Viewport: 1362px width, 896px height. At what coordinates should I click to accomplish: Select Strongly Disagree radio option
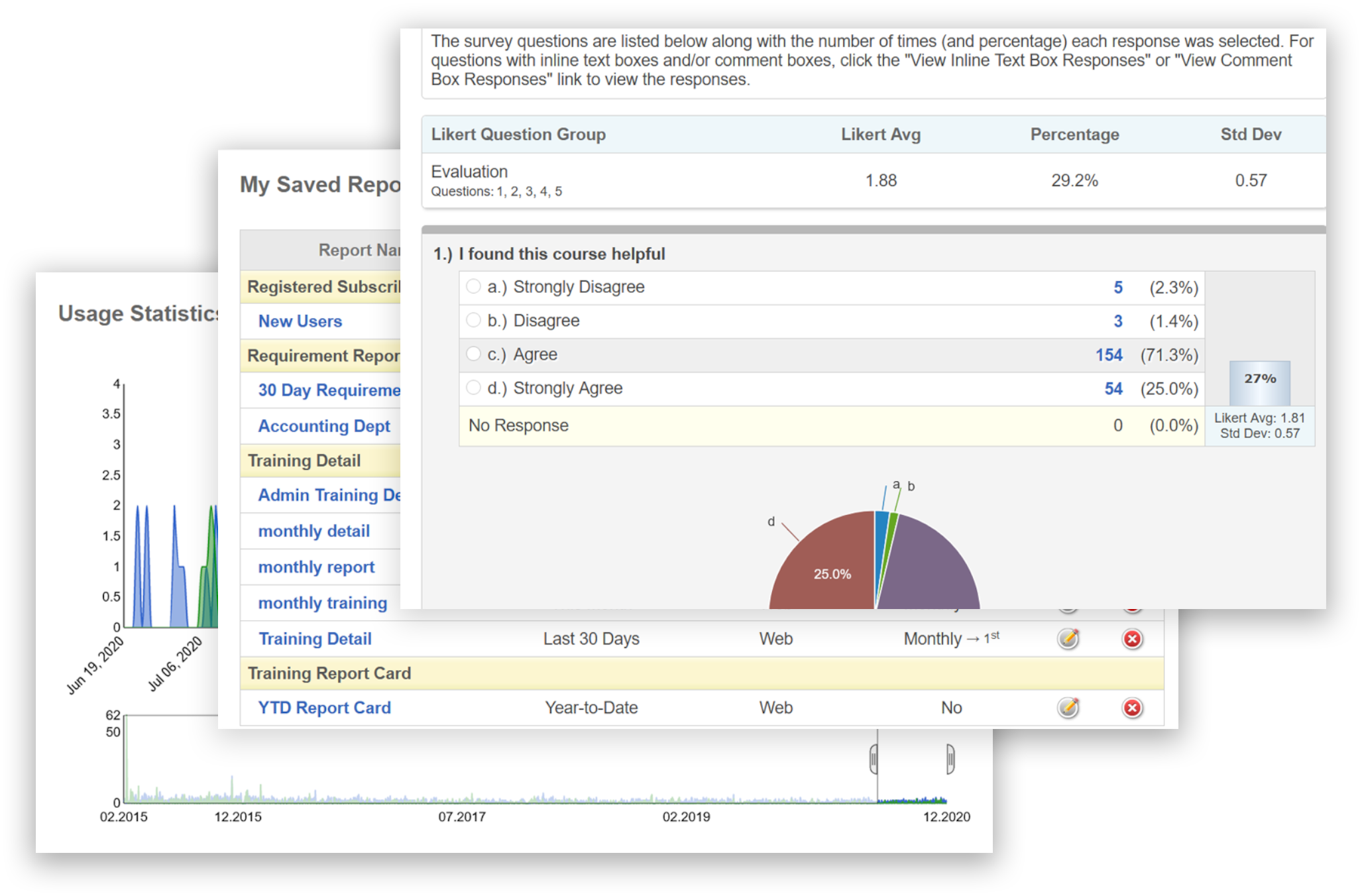[x=473, y=286]
